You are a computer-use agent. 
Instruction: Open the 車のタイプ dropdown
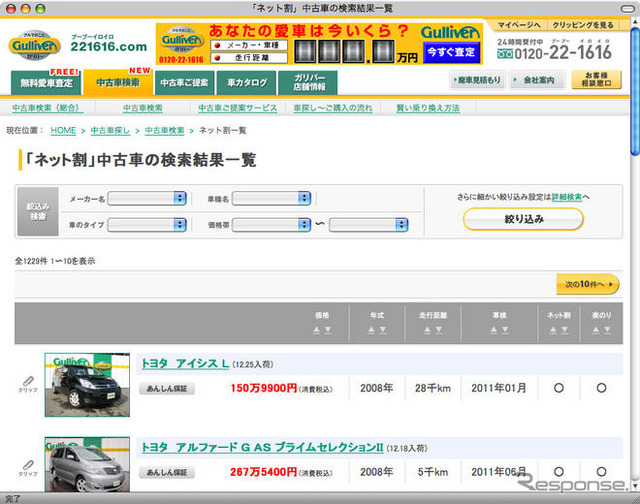pos(147,224)
